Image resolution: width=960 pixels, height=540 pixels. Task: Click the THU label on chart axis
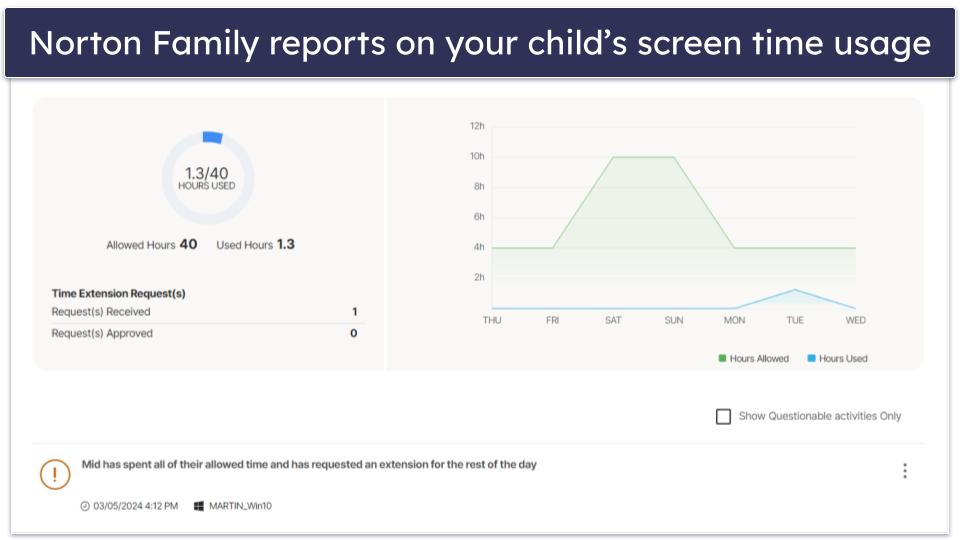[492, 320]
